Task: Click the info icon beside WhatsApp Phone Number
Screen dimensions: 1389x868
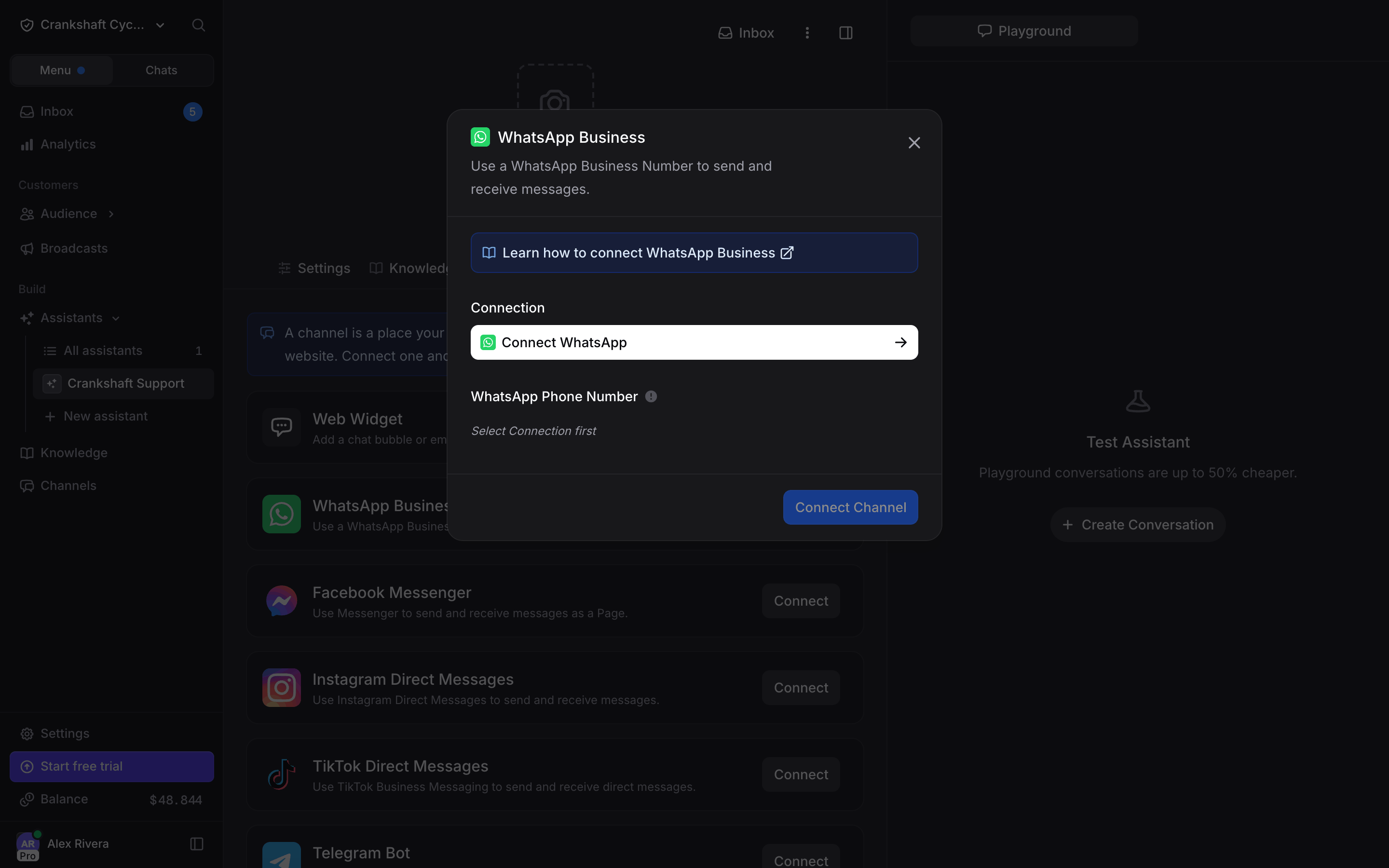Action: click(651, 397)
